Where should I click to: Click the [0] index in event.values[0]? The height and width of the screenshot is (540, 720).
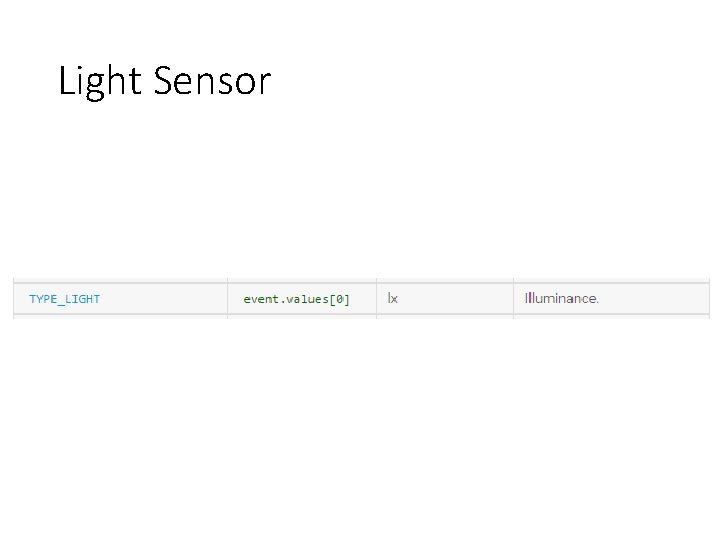pos(340,299)
